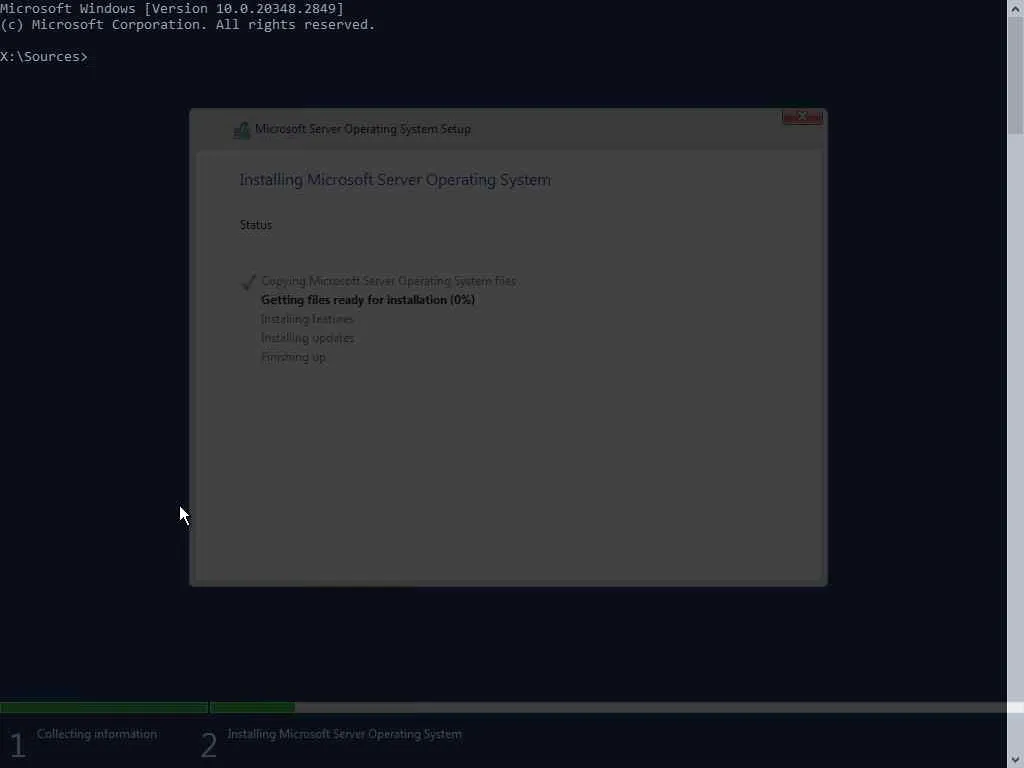The image size is (1024, 768).
Task: Click the command prompt vertical scrollbar thumb
Action: click(x=1016, y=74)
